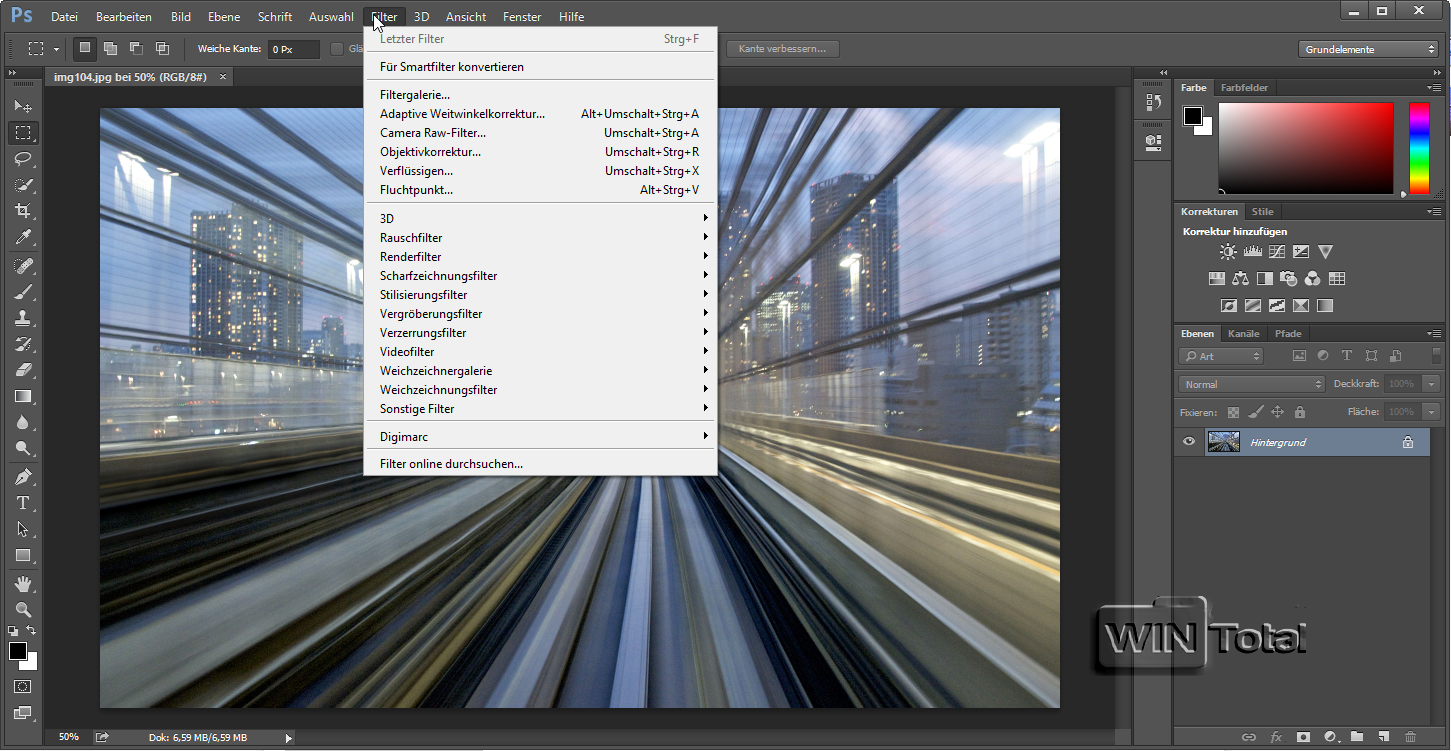Select the Crop tool
This screenshot has height=751, width=1451.
pyautogui.click(x=23, y=211)
